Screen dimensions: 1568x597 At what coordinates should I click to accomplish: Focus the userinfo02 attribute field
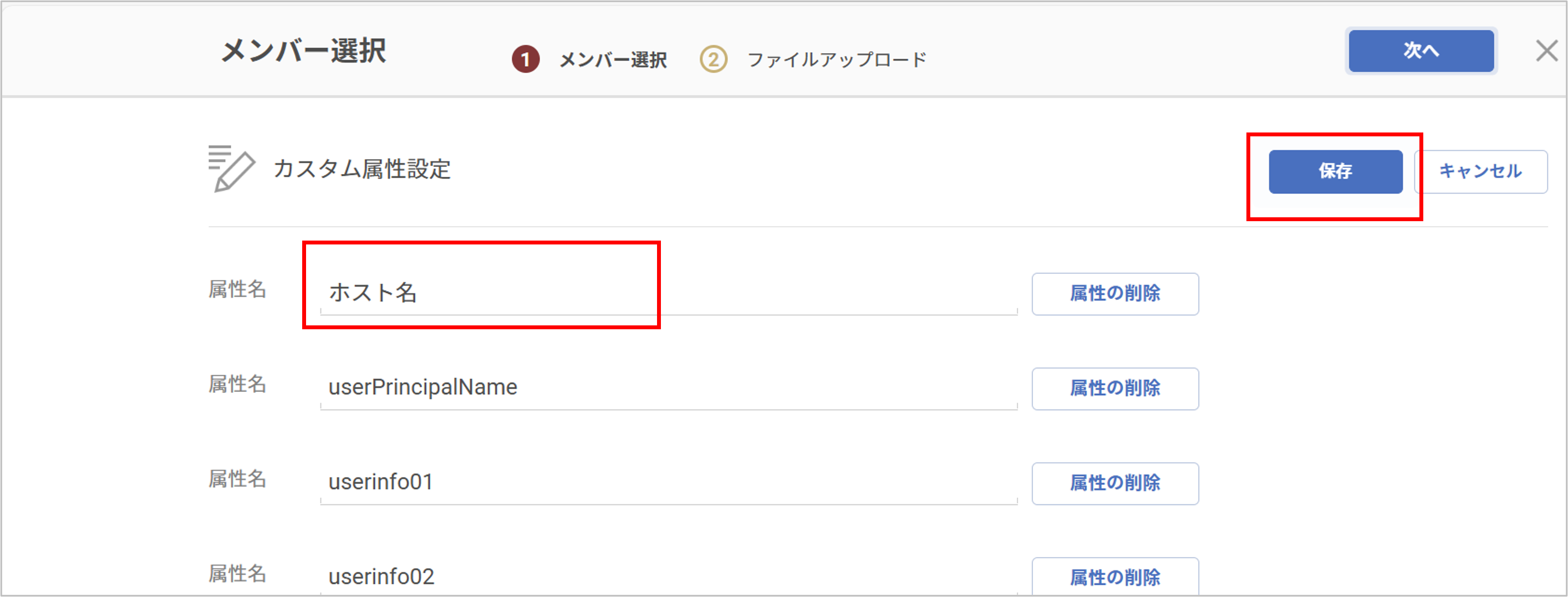click(x=668, y=576)
